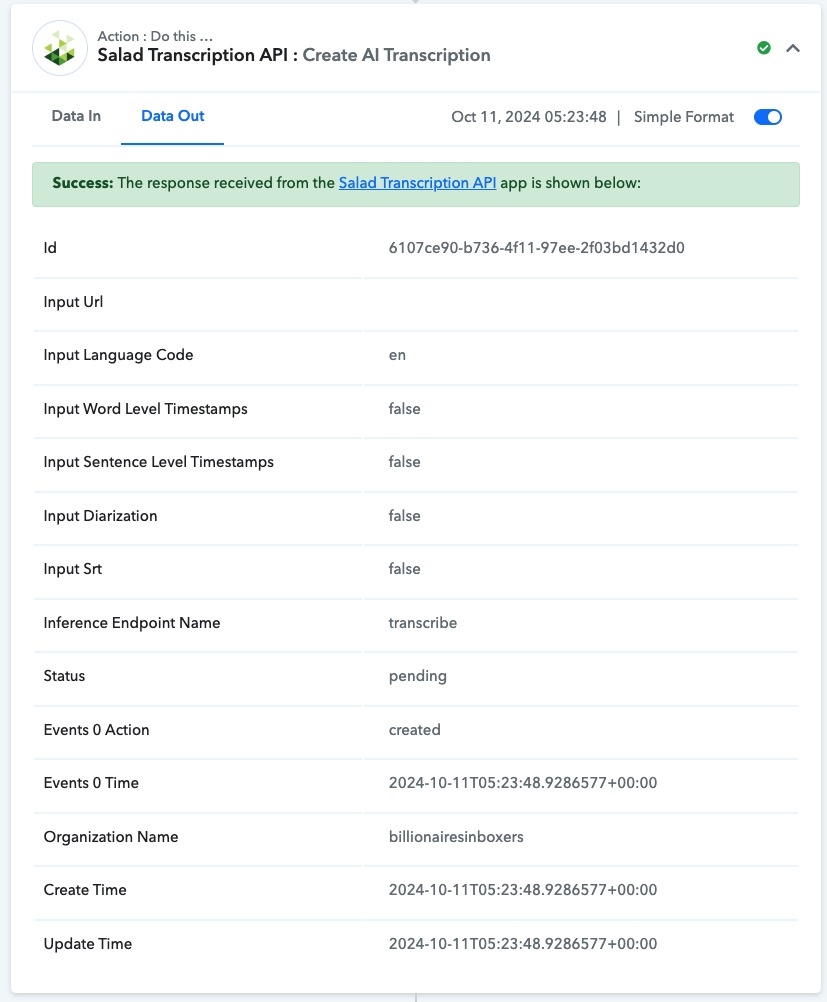827x1002 pixels.
Task: Click the green Success message banner
Action: point(415,184)
